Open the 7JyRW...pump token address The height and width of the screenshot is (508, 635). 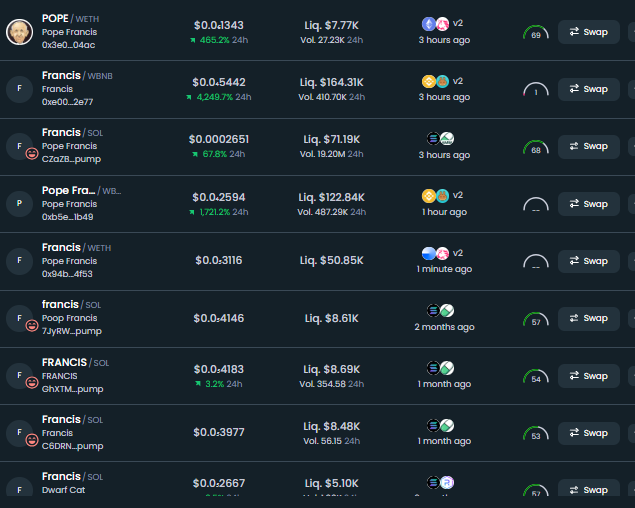point(72,331)
